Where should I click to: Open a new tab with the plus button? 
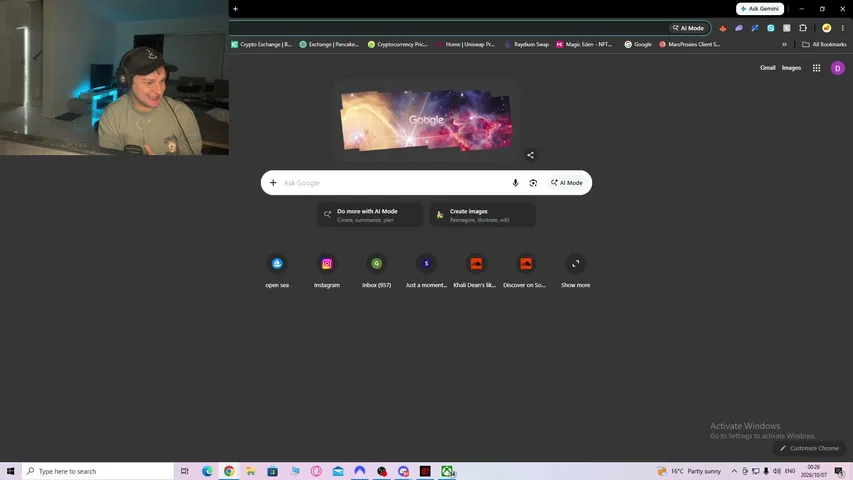pos(236,9)
